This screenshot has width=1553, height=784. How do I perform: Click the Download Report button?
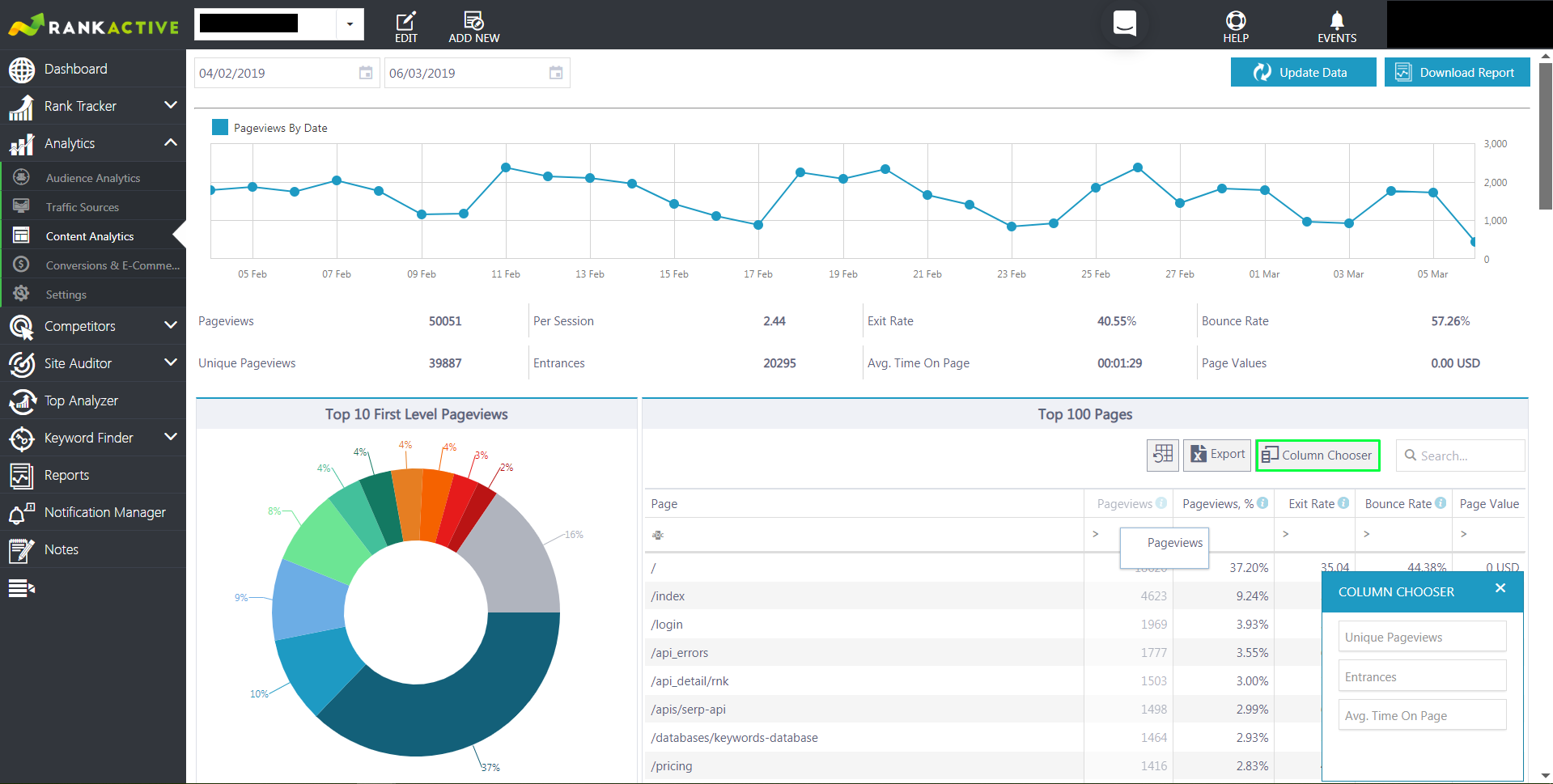[1457, 72]
